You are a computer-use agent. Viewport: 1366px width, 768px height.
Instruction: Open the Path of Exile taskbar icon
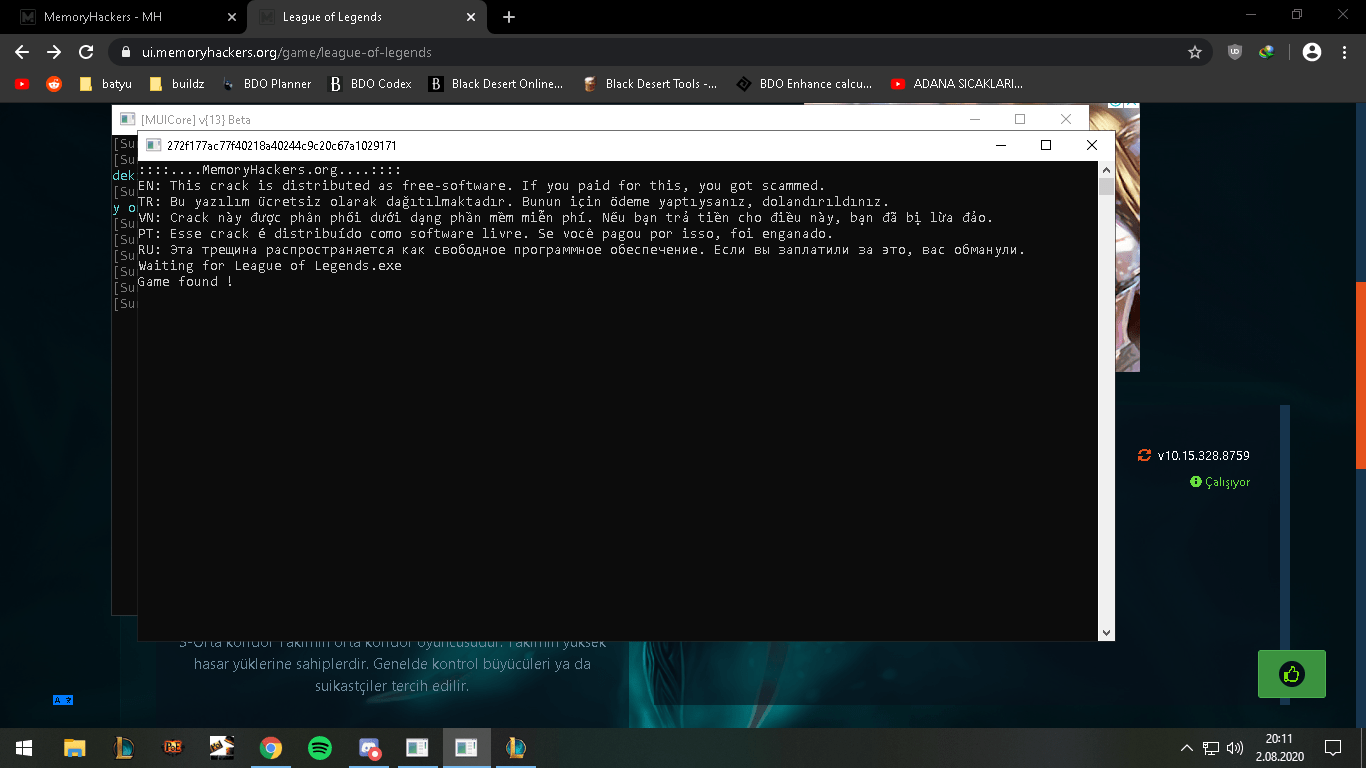(x=173, y=747)
